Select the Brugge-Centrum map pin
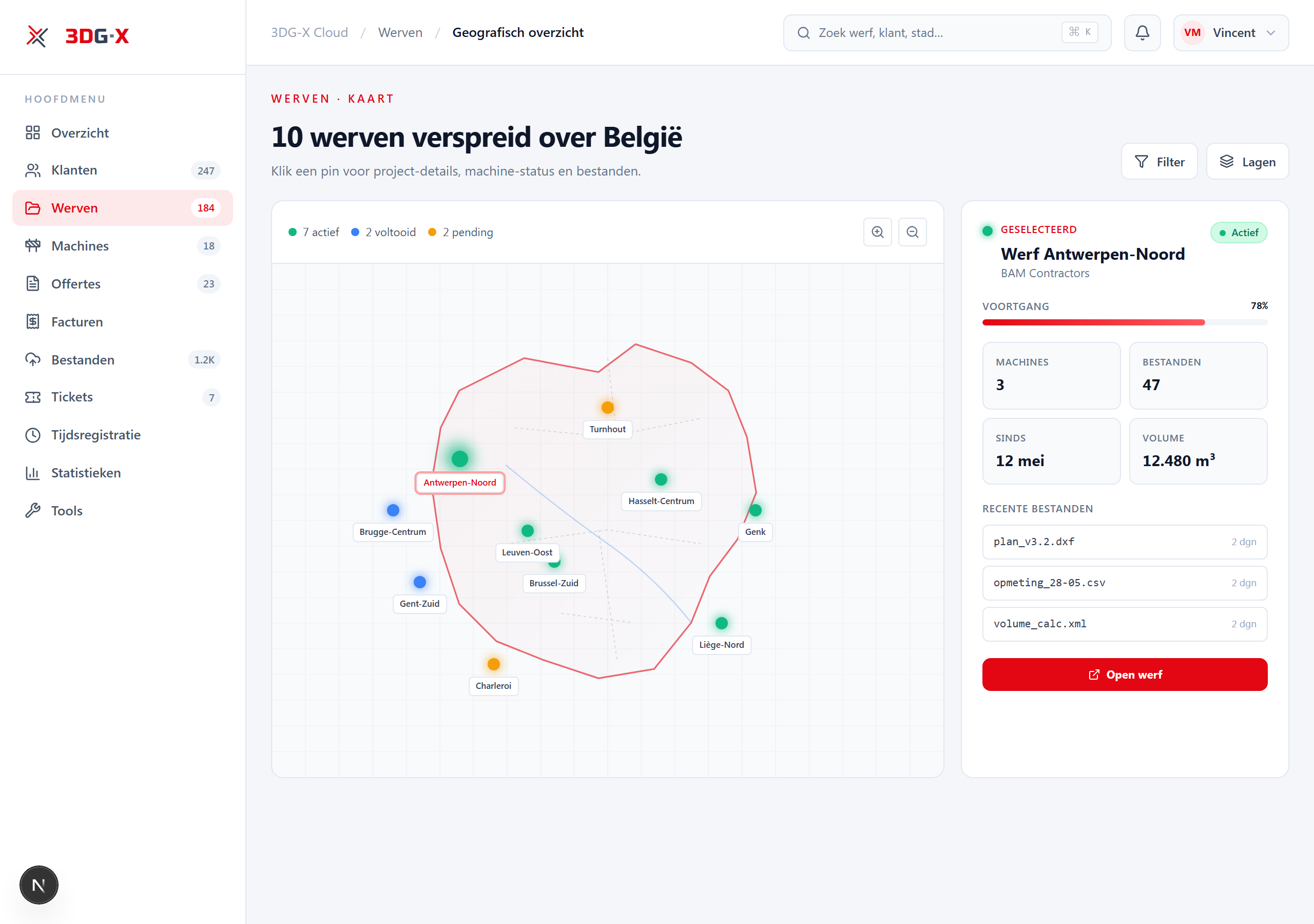 [393, 510]
